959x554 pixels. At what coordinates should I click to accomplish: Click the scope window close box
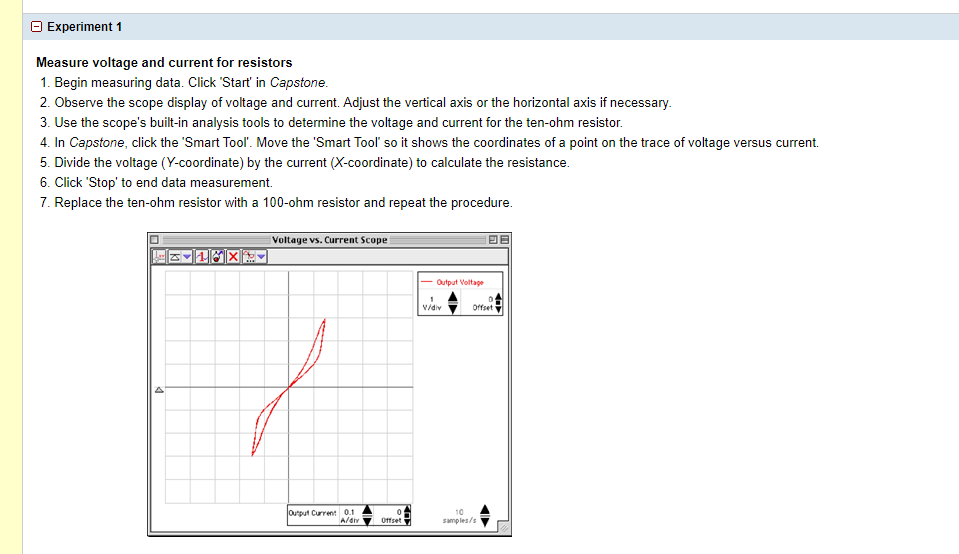(x=154, y=240)
